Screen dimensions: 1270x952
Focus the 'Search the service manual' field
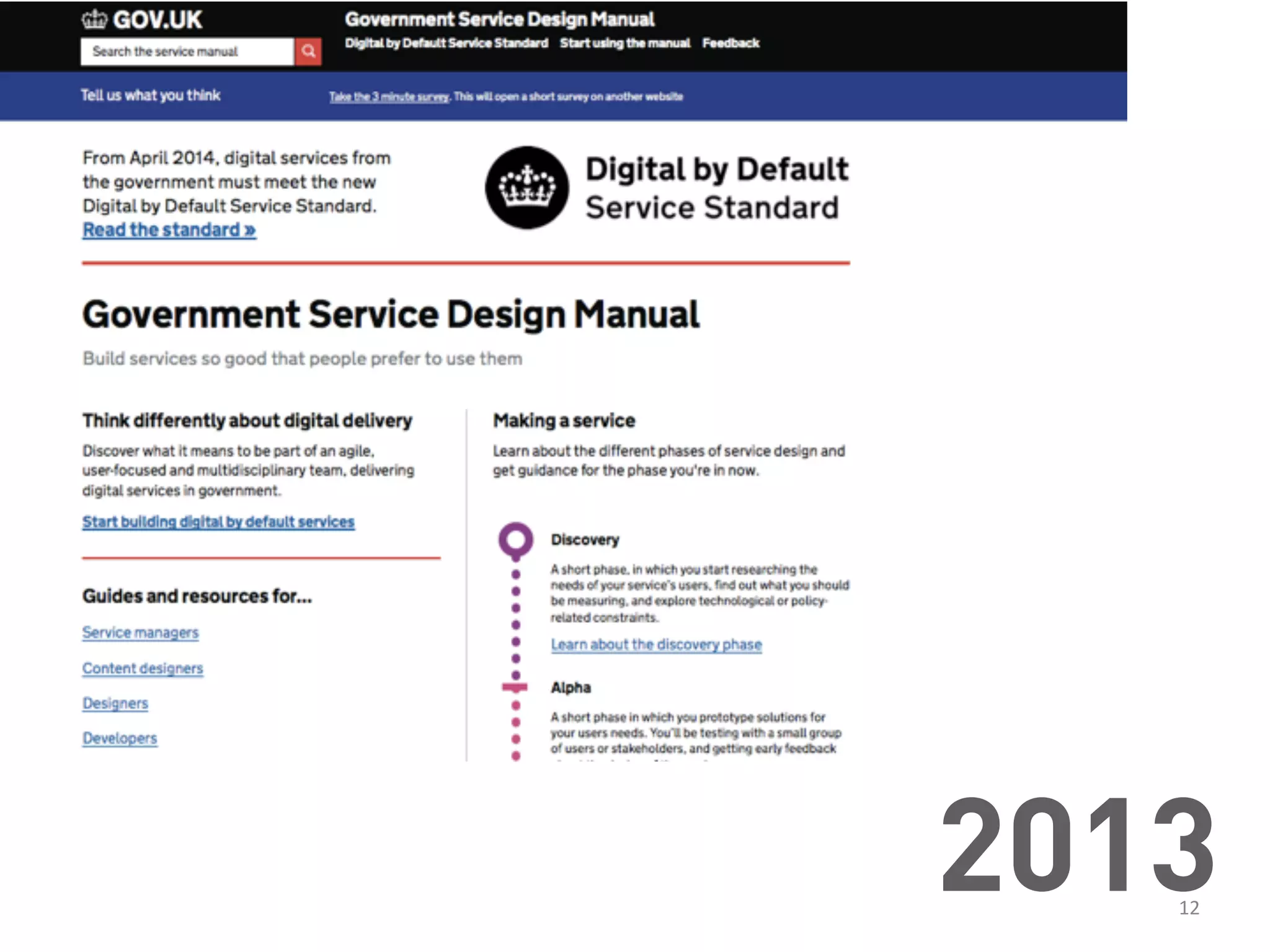[187, 51]
